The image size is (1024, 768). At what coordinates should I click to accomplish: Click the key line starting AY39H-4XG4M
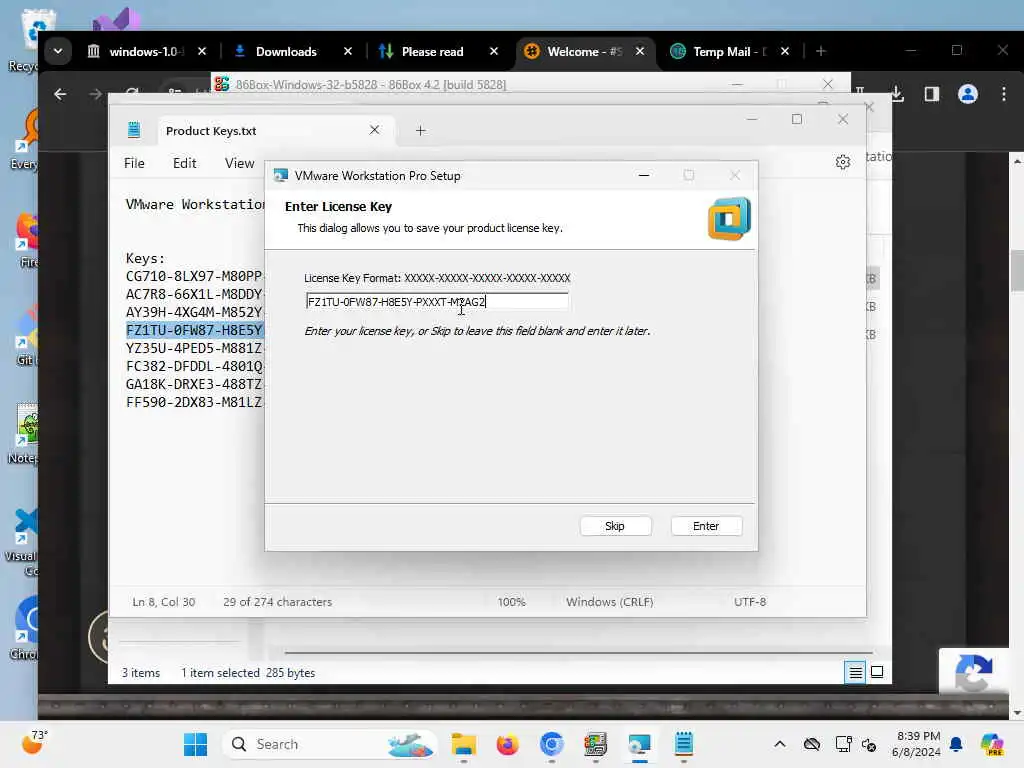[x=194, y=312]
